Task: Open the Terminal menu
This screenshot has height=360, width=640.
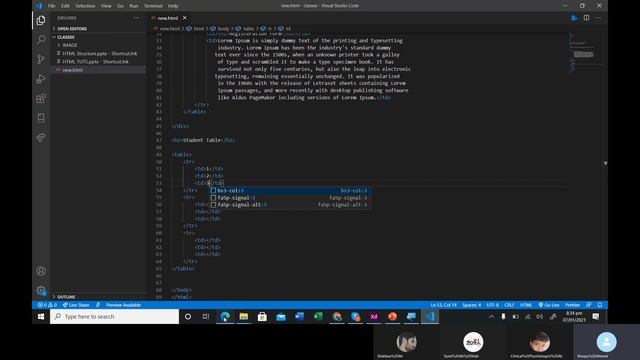Action: tap(153, 6)
